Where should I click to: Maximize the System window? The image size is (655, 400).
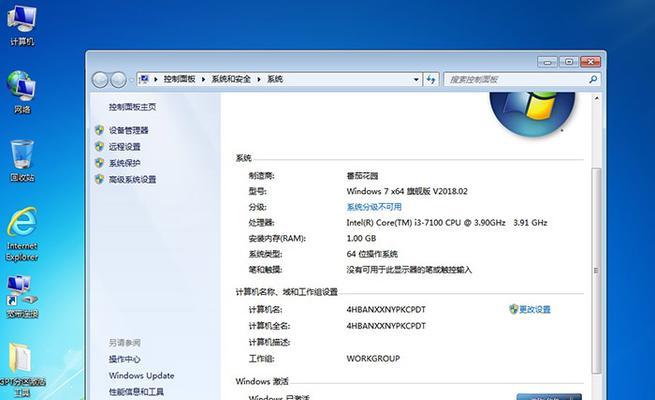click(x=569, y=62)
